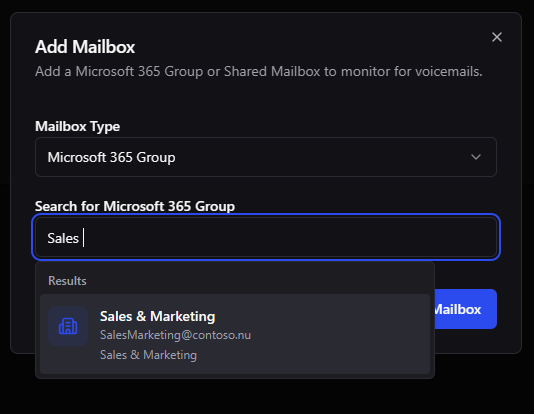Select the Sales & Marketing search result

(235, 334)
